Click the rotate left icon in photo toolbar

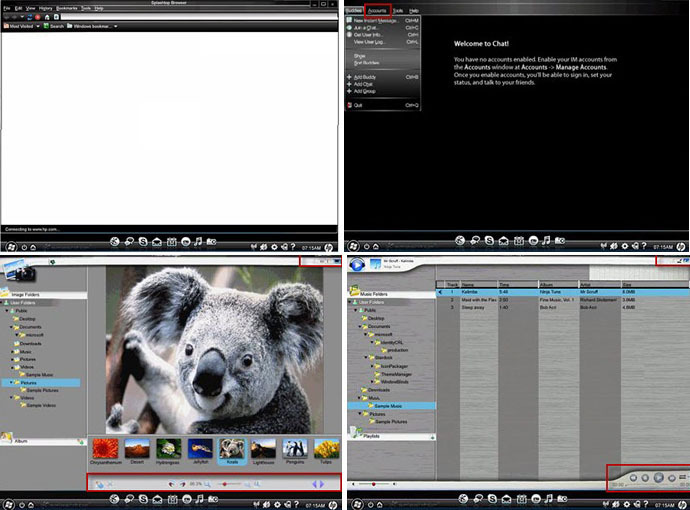172,484
